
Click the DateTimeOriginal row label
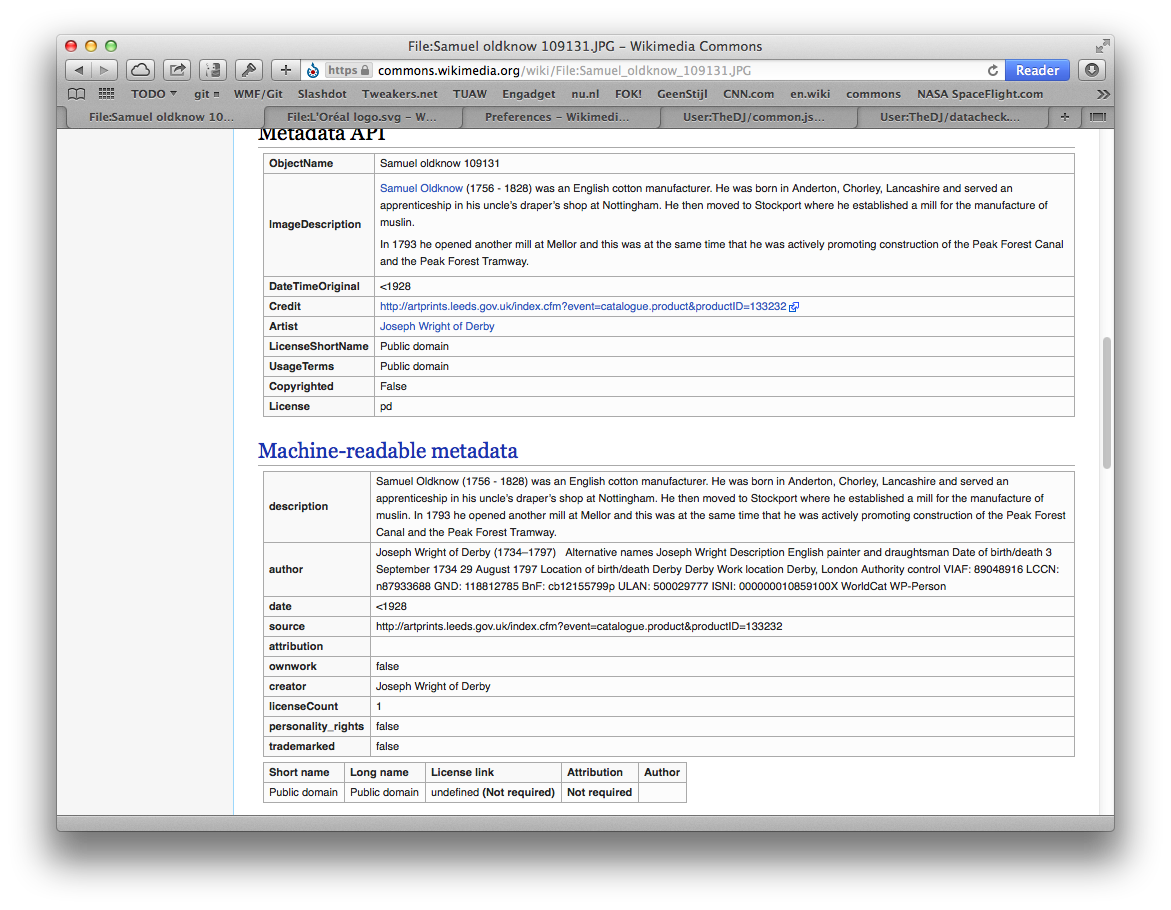314,286
